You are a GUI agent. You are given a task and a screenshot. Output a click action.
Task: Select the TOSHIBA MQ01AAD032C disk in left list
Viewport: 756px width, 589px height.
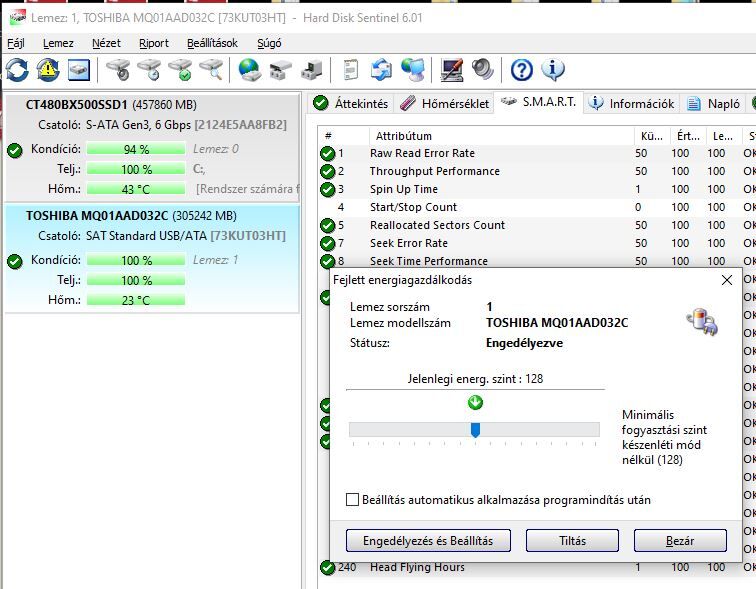[x=152, y=258]
